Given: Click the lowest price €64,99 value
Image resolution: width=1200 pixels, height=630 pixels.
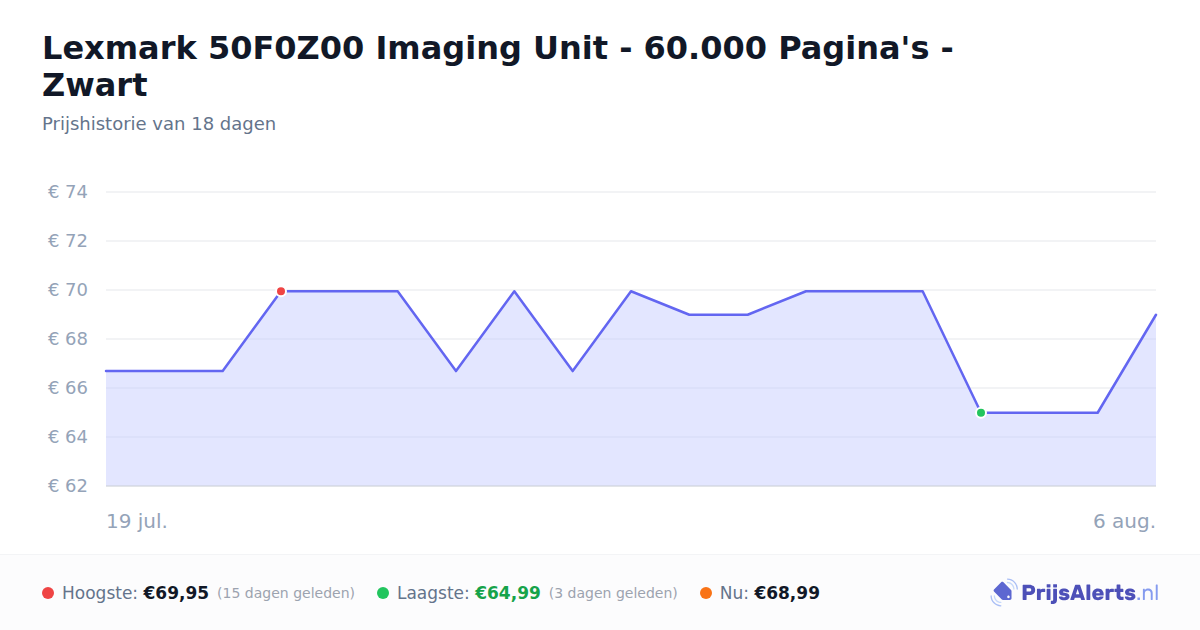Looking at the screenshot, I should click(508, 593).
